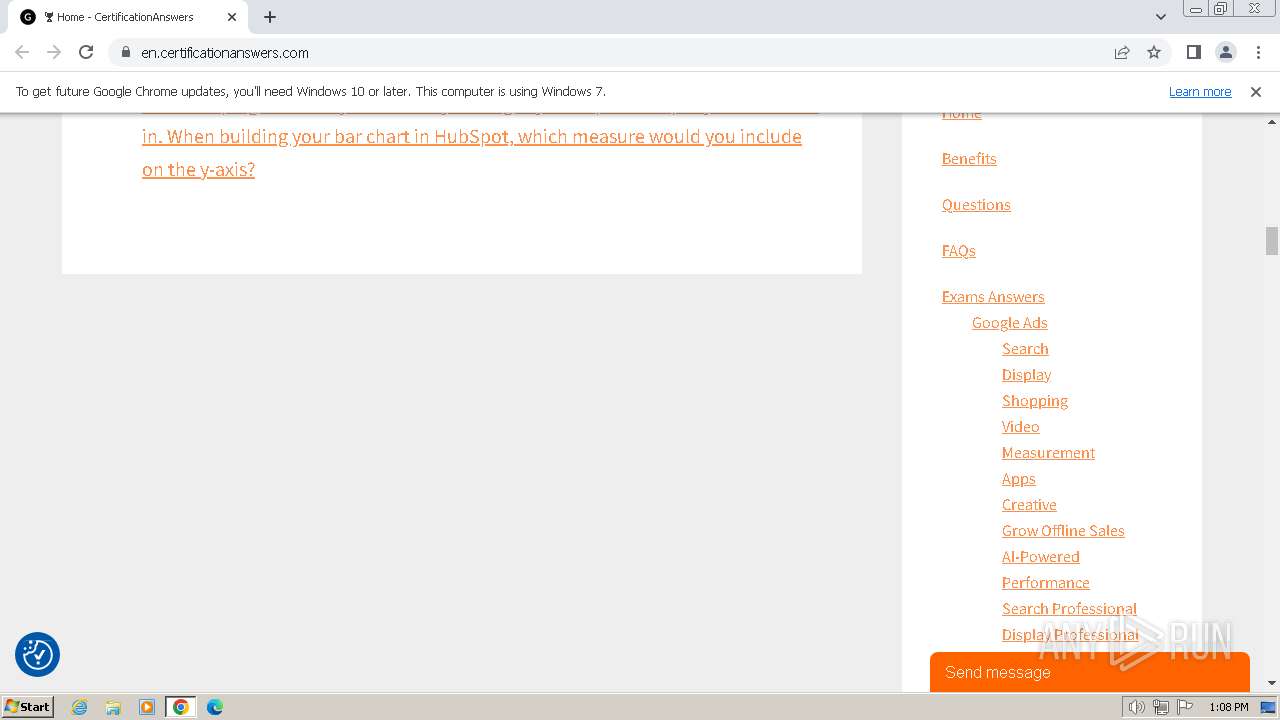1280x720 pixels.
Task: Open the Windows Start button
Action: (28, 706)
